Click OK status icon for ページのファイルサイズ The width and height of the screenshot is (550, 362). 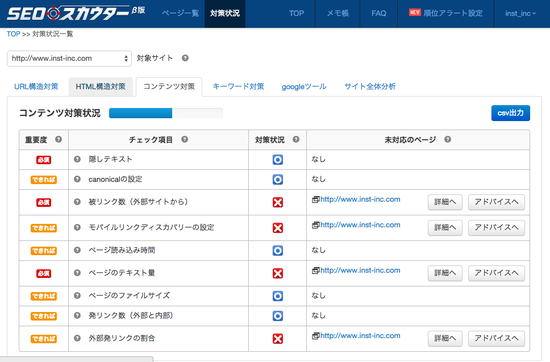click(x=277, y=296)
